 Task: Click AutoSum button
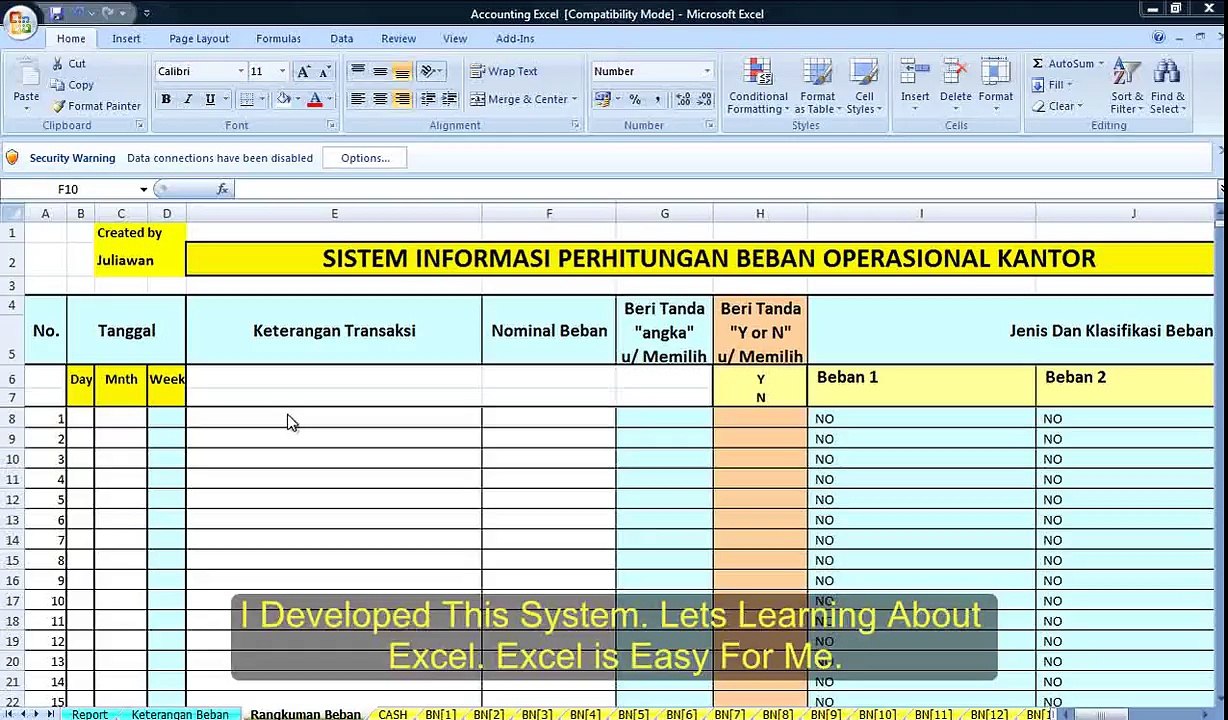(1067, 64)
